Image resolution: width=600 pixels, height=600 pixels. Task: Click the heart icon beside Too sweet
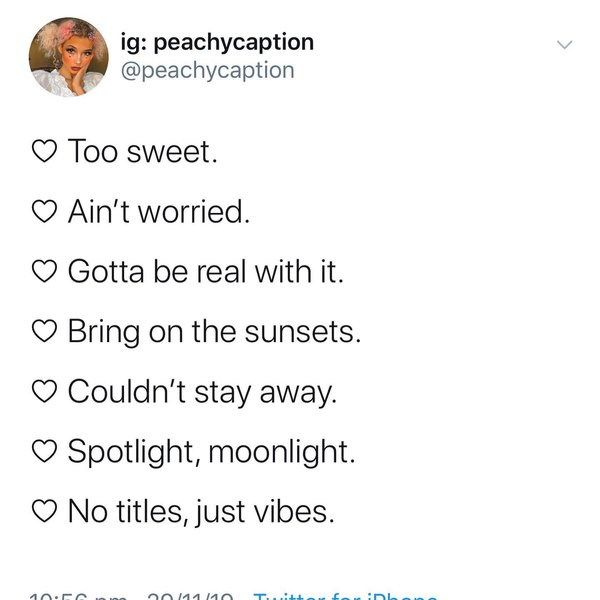coord(45,152)
